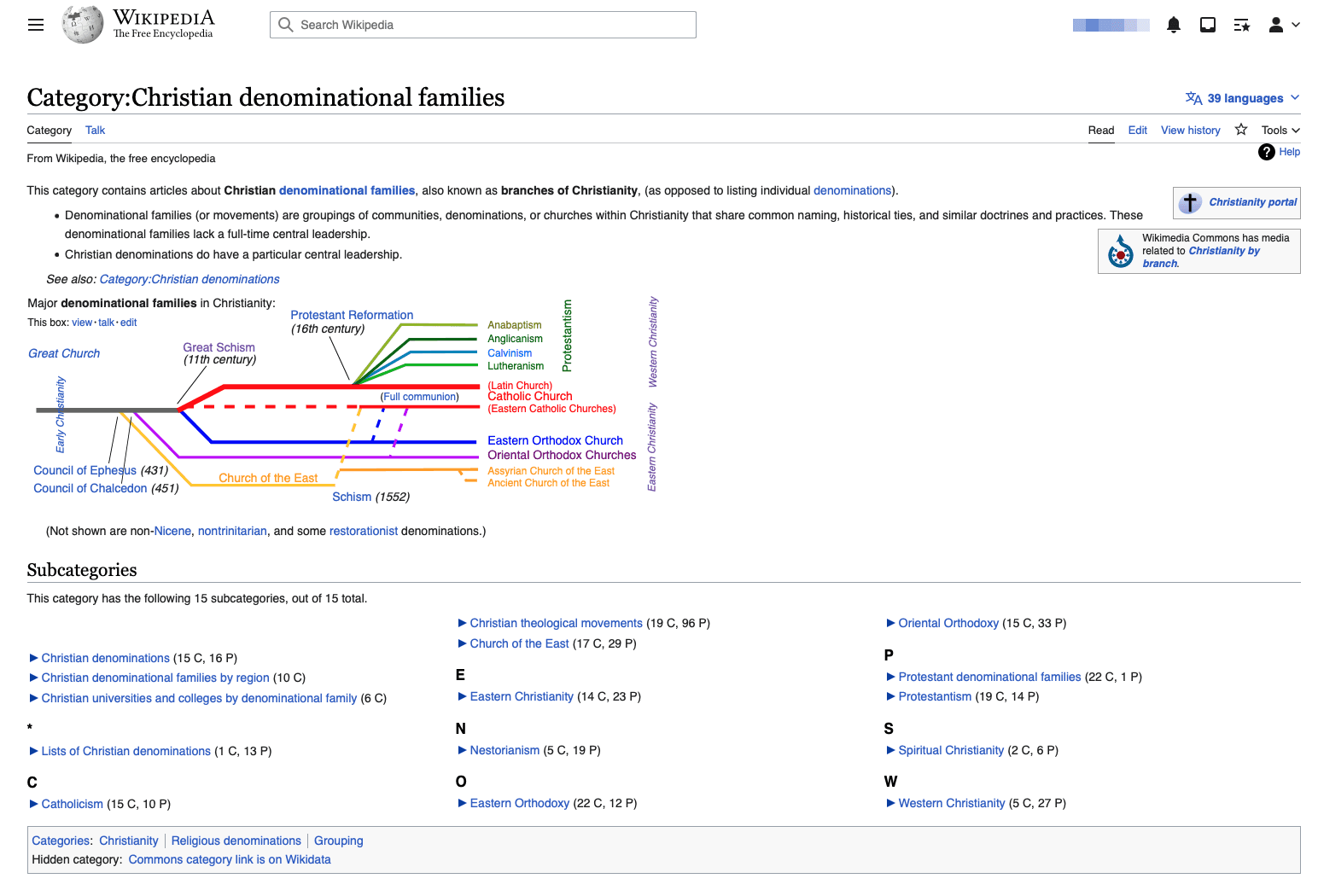Click the Great Schism diagram label
Viewport: 1318px width, 896px height.
[219, 347]
